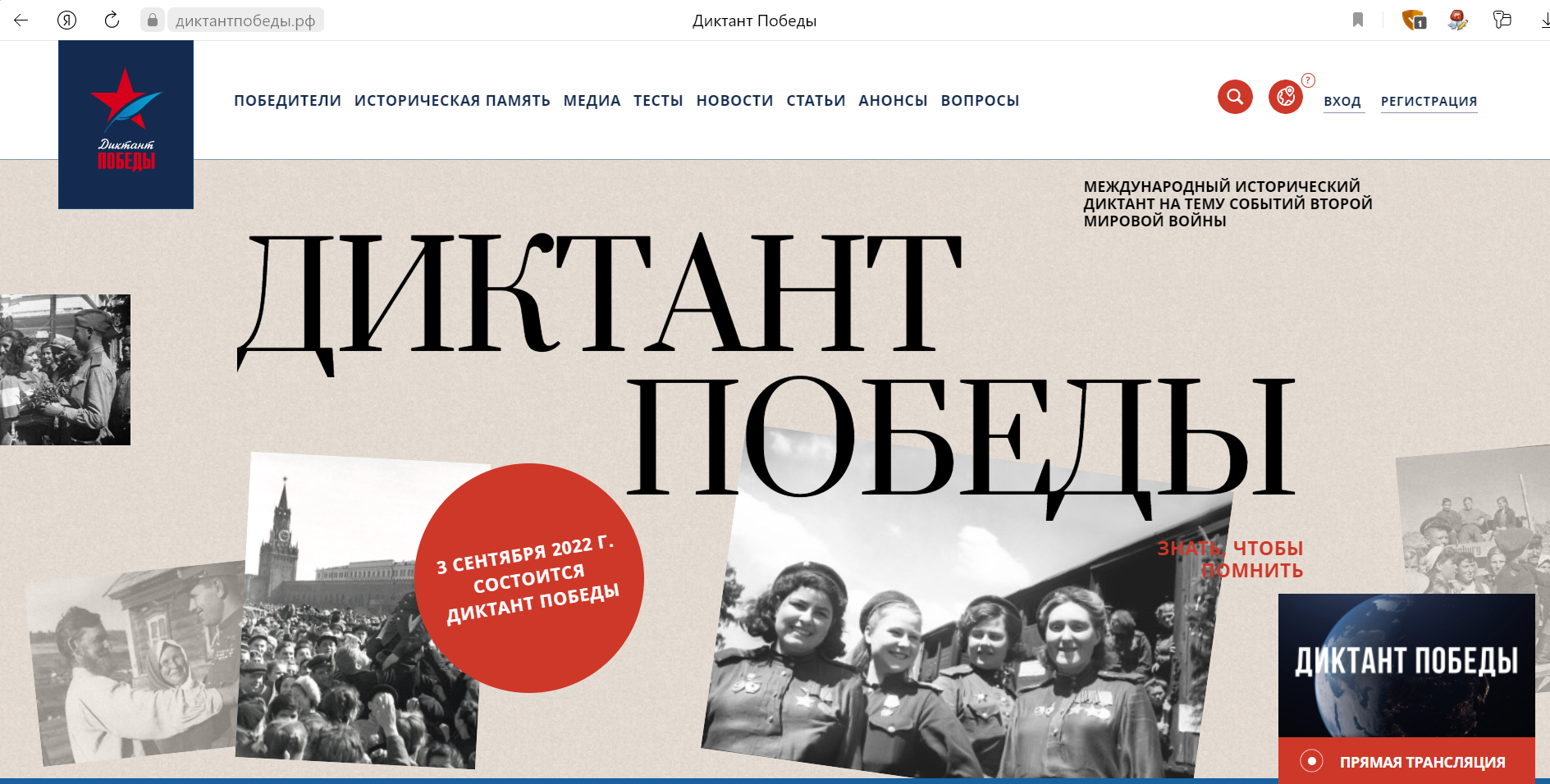Open the red globe language icon

point(1286,97)
